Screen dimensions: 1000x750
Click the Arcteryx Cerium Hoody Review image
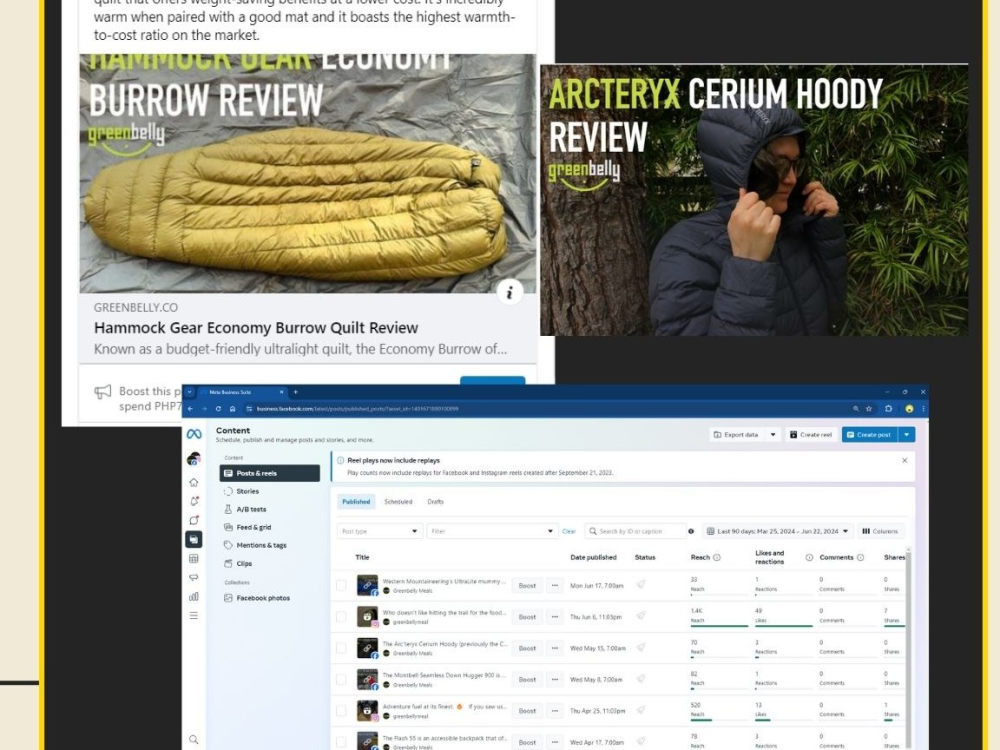(754, 200)
